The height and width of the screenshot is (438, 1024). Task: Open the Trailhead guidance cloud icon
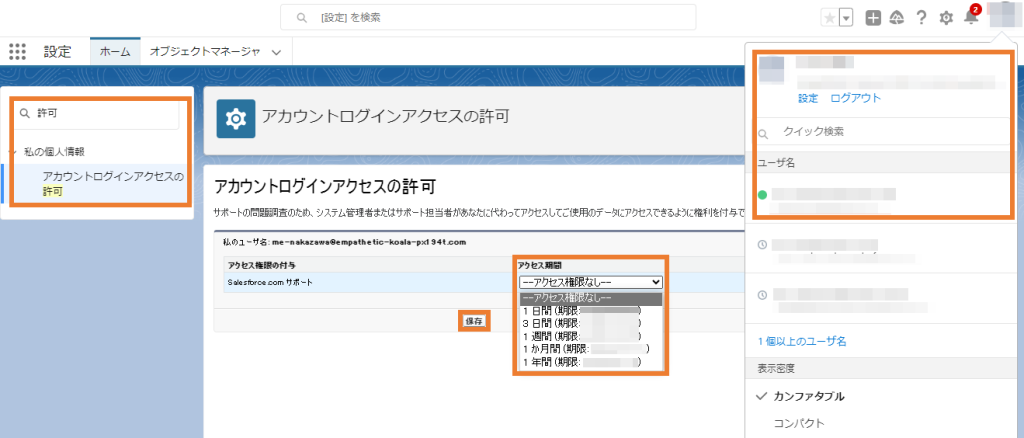point(897,18)
